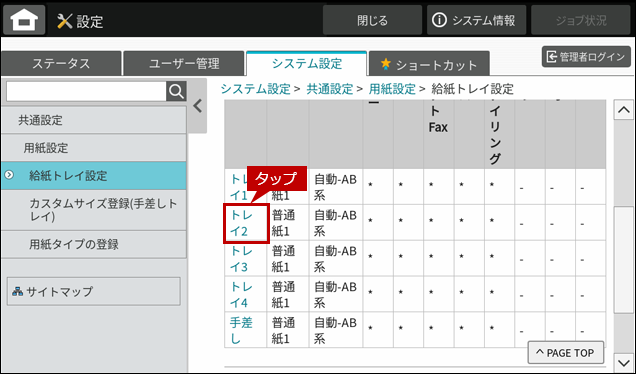Open the トレイ1 link
This screenshot has width=636, height=374.
(241, 187)
